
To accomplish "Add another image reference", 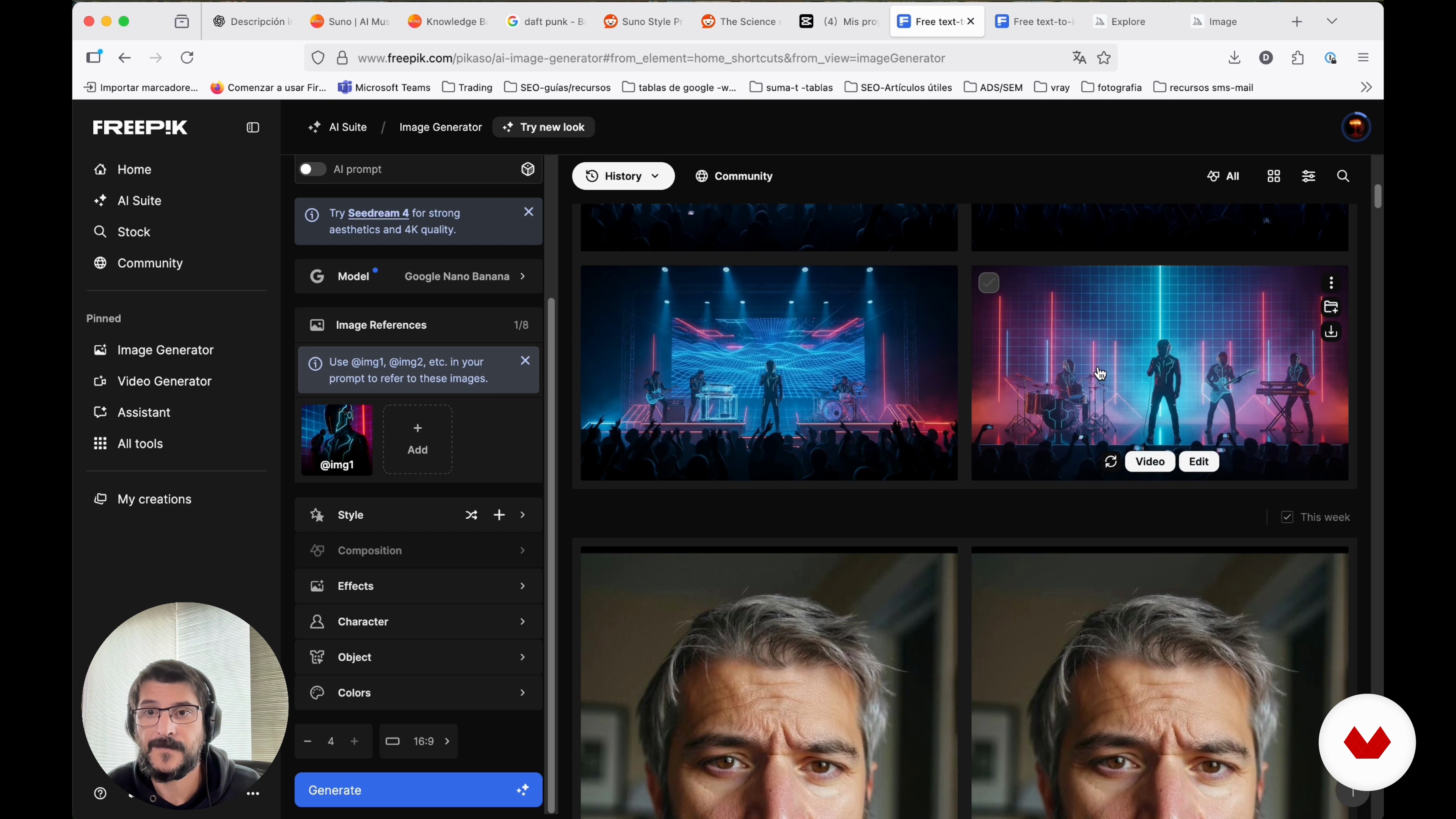I will 418,439.
